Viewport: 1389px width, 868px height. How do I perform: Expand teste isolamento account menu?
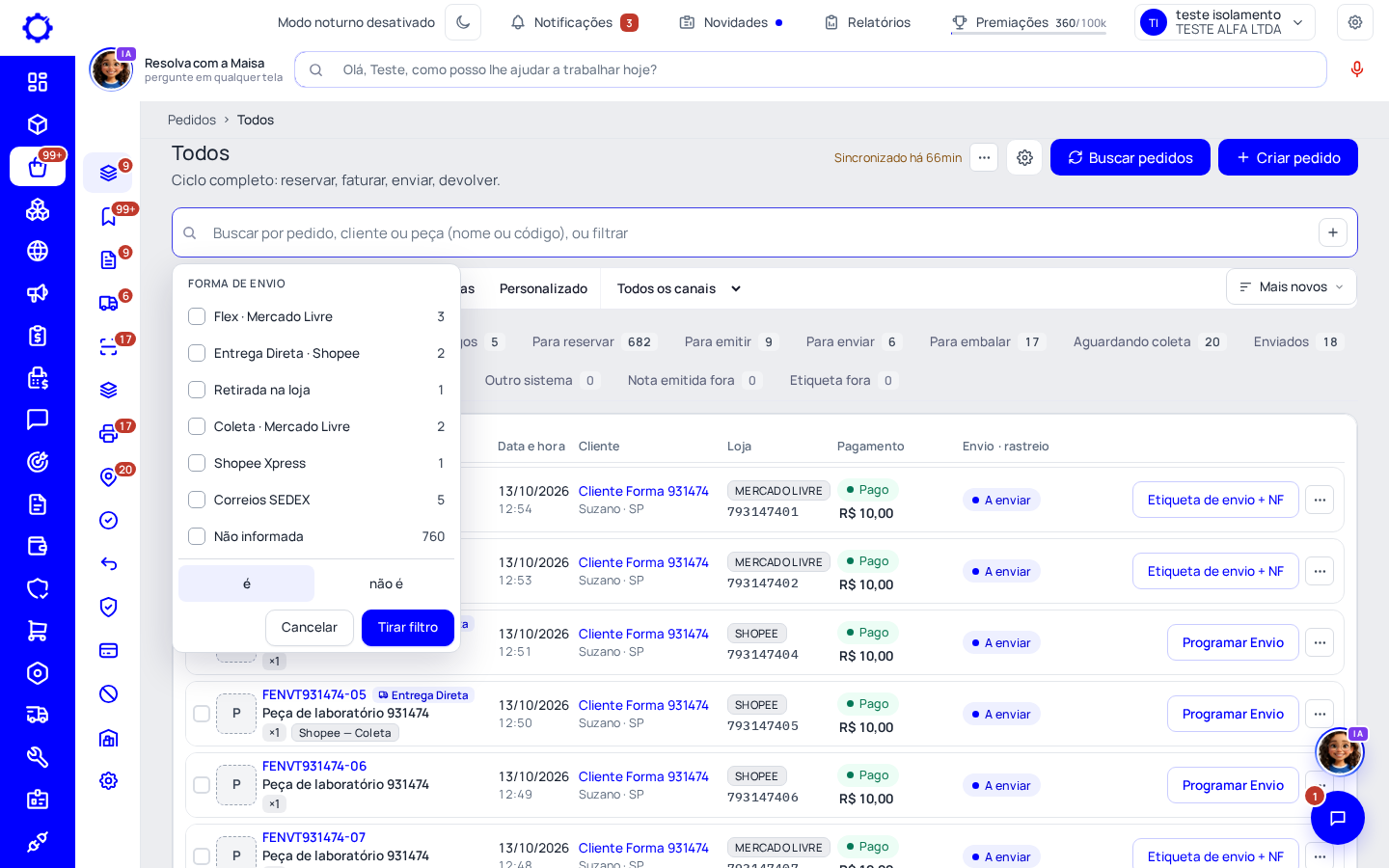coord(1225,22)
